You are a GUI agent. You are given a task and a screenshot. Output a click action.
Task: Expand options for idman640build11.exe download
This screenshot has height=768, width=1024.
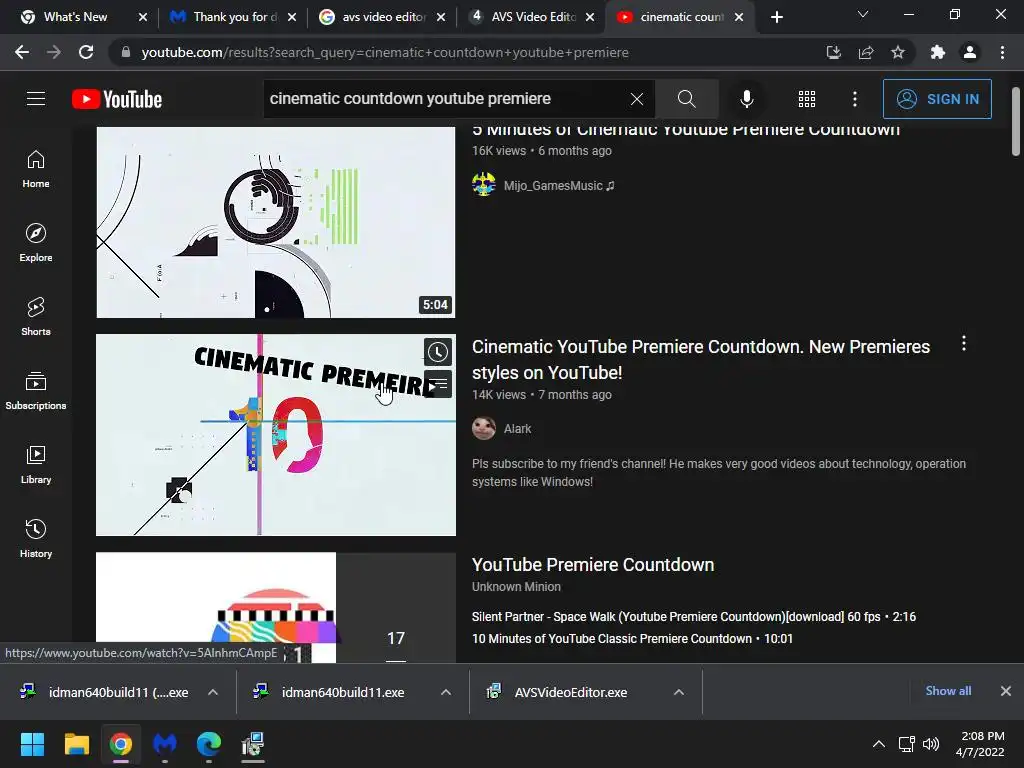446,692
